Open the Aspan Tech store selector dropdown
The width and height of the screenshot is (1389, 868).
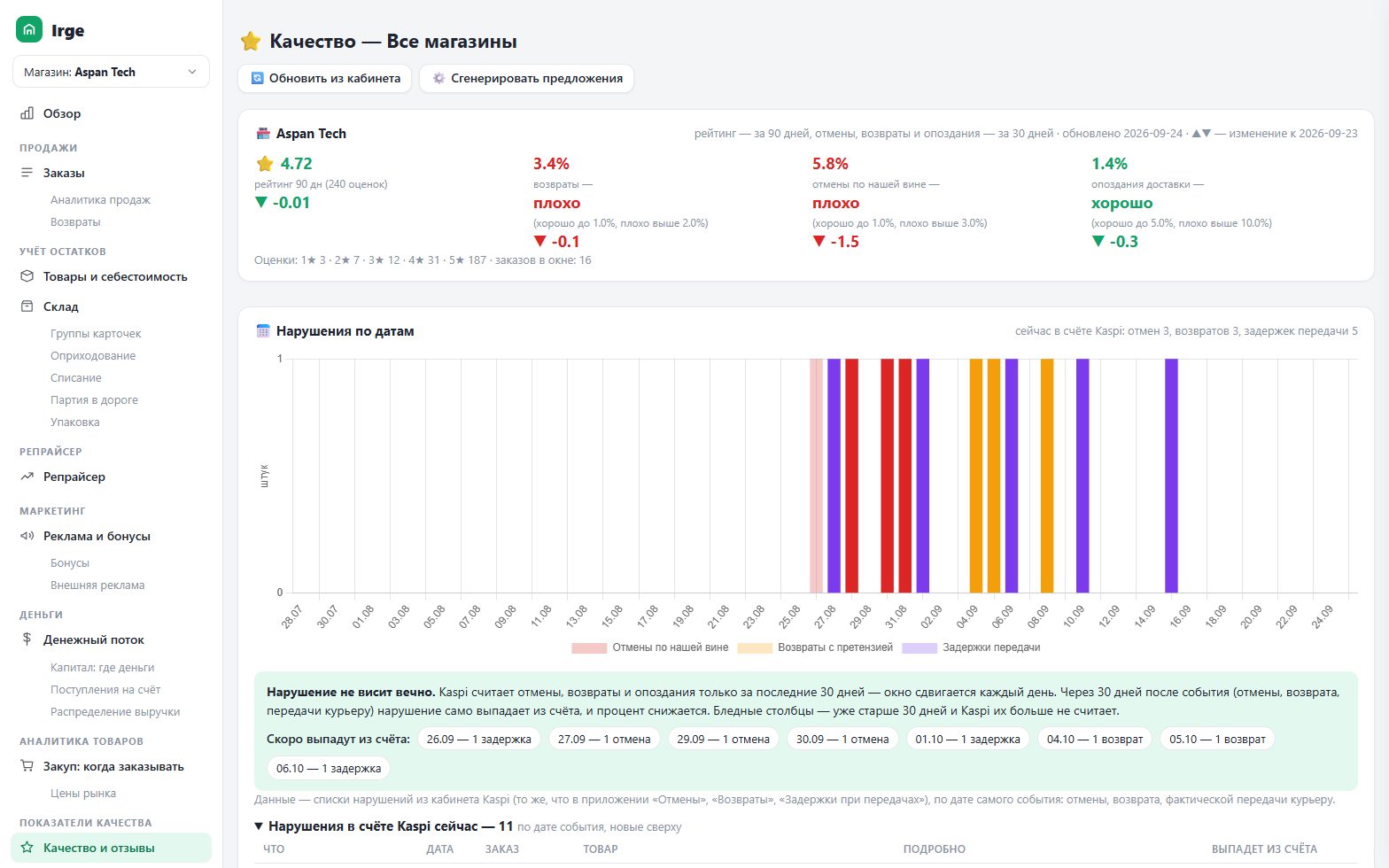[111, 72]
